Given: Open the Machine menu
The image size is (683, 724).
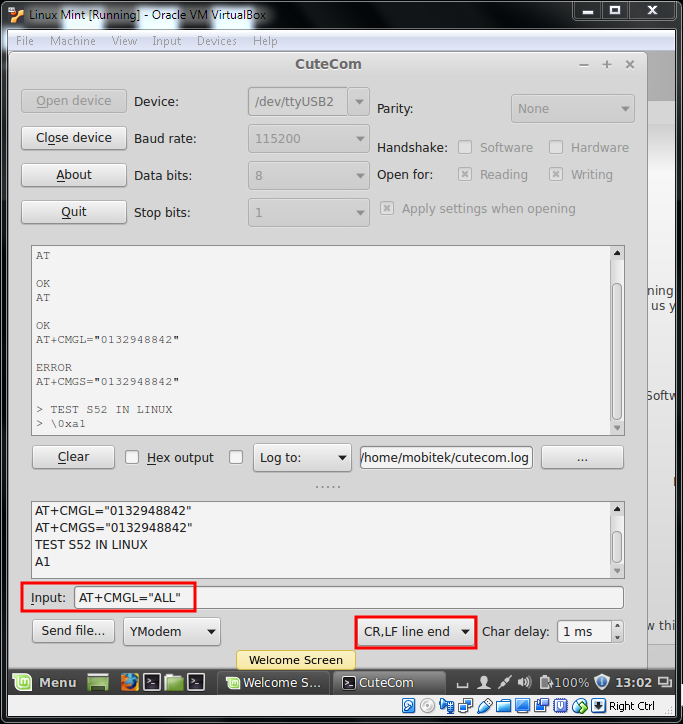Looking at the screenshot, I should [73, 41].
